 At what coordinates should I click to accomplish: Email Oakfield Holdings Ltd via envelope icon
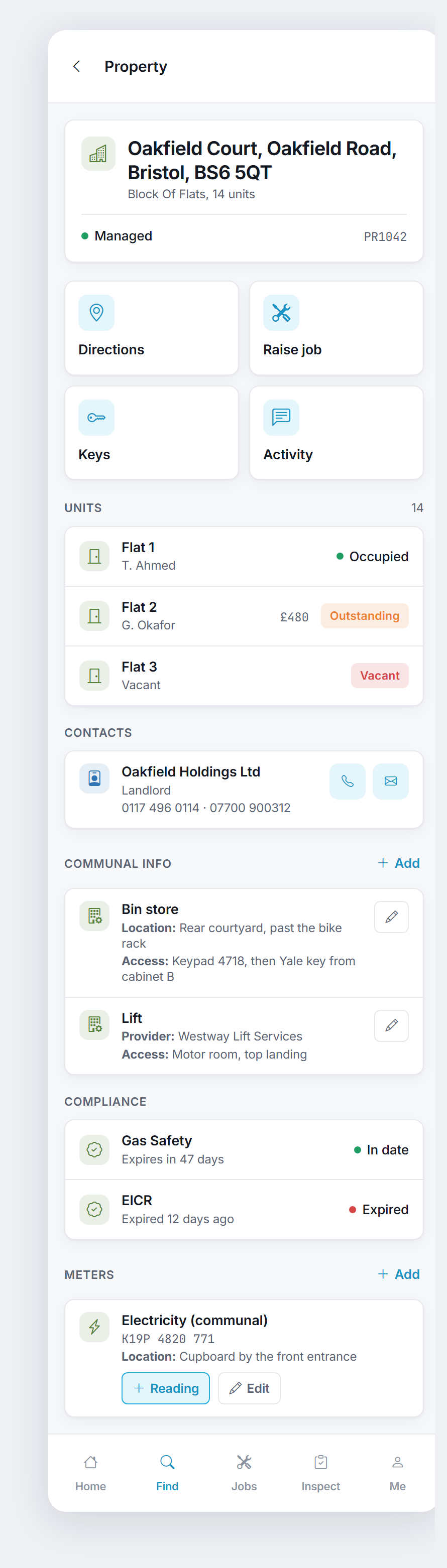pyautogui.click(x=390, y=781)
